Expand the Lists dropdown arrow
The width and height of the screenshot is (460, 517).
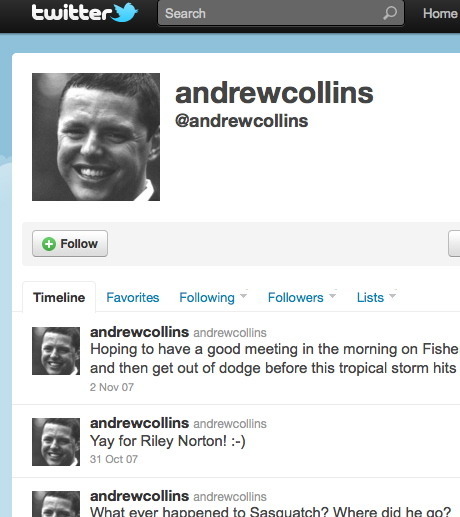tap(393, 296)
